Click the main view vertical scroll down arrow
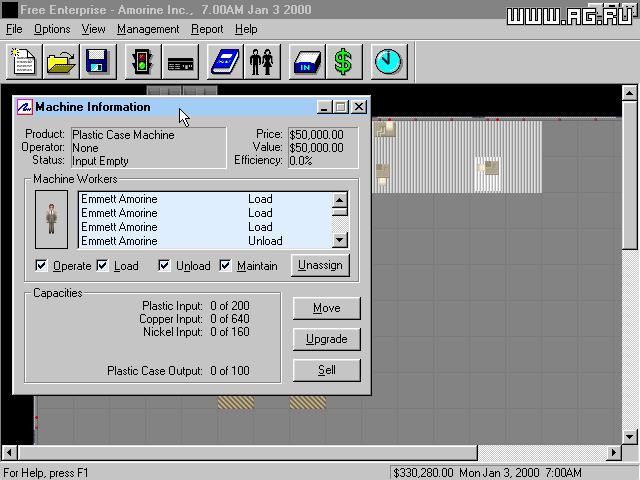The height and width of the screenshot is (480, 640). (629, 436)
